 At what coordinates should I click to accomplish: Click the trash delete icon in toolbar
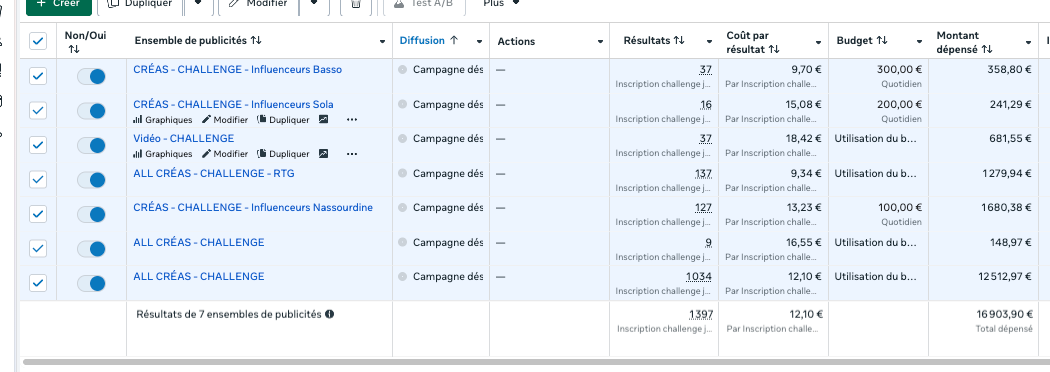[x=356, y=5]
